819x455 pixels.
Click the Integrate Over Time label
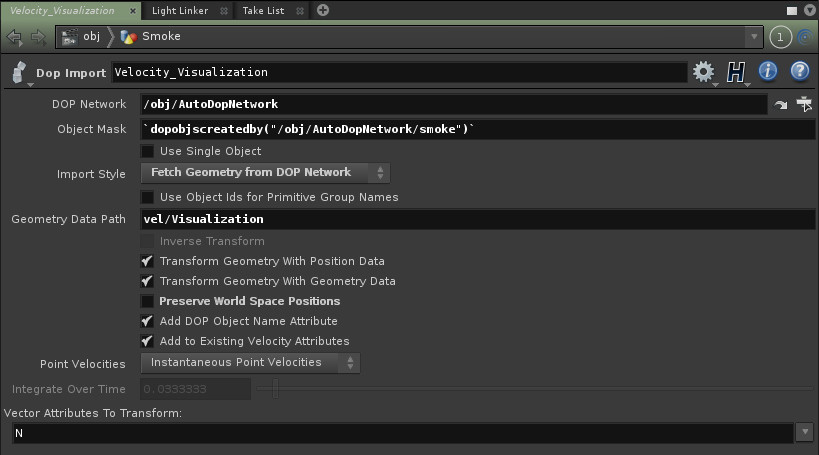click(68, 390)
